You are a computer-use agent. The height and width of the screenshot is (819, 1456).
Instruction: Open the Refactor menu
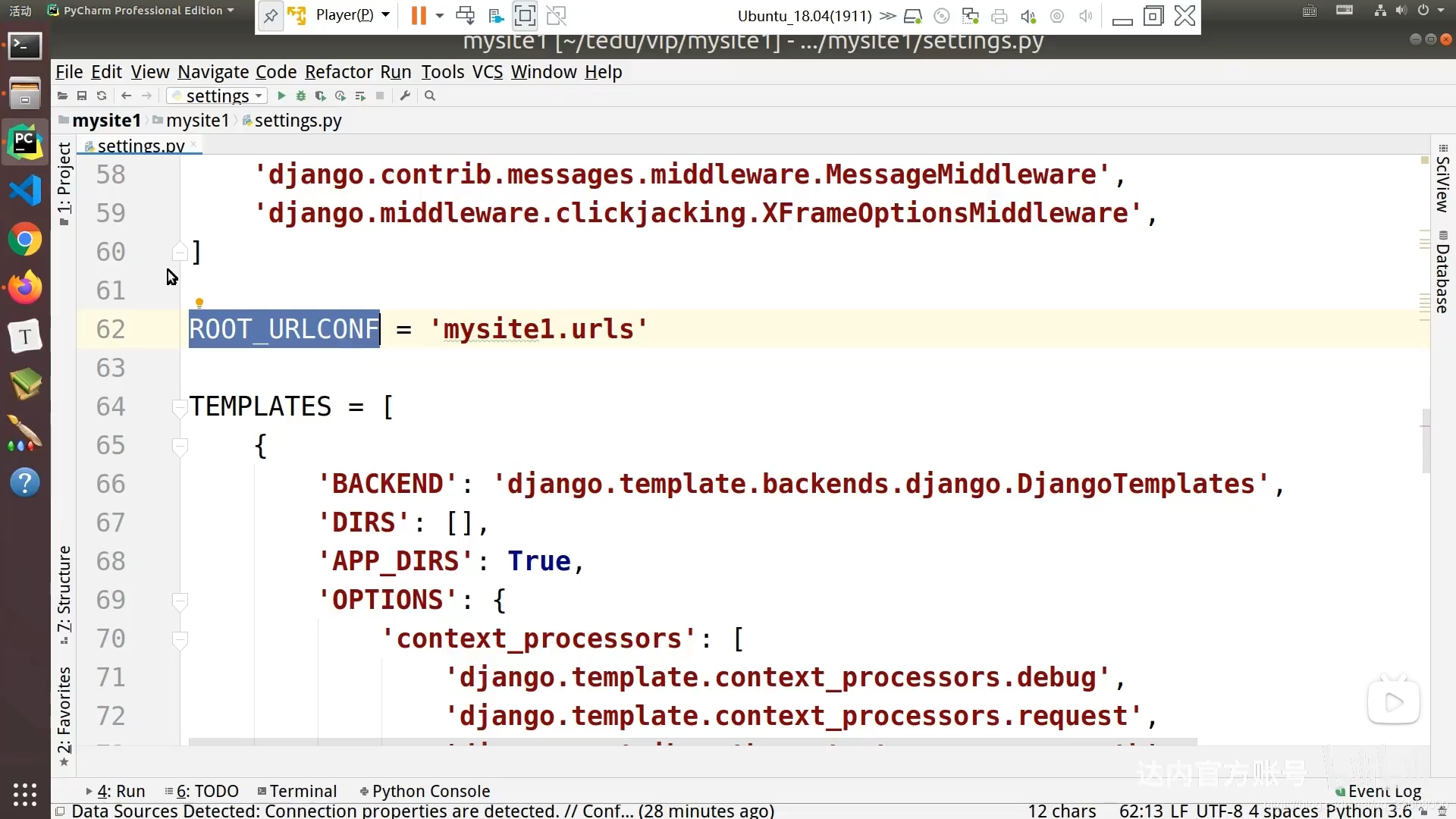(338, 72)
